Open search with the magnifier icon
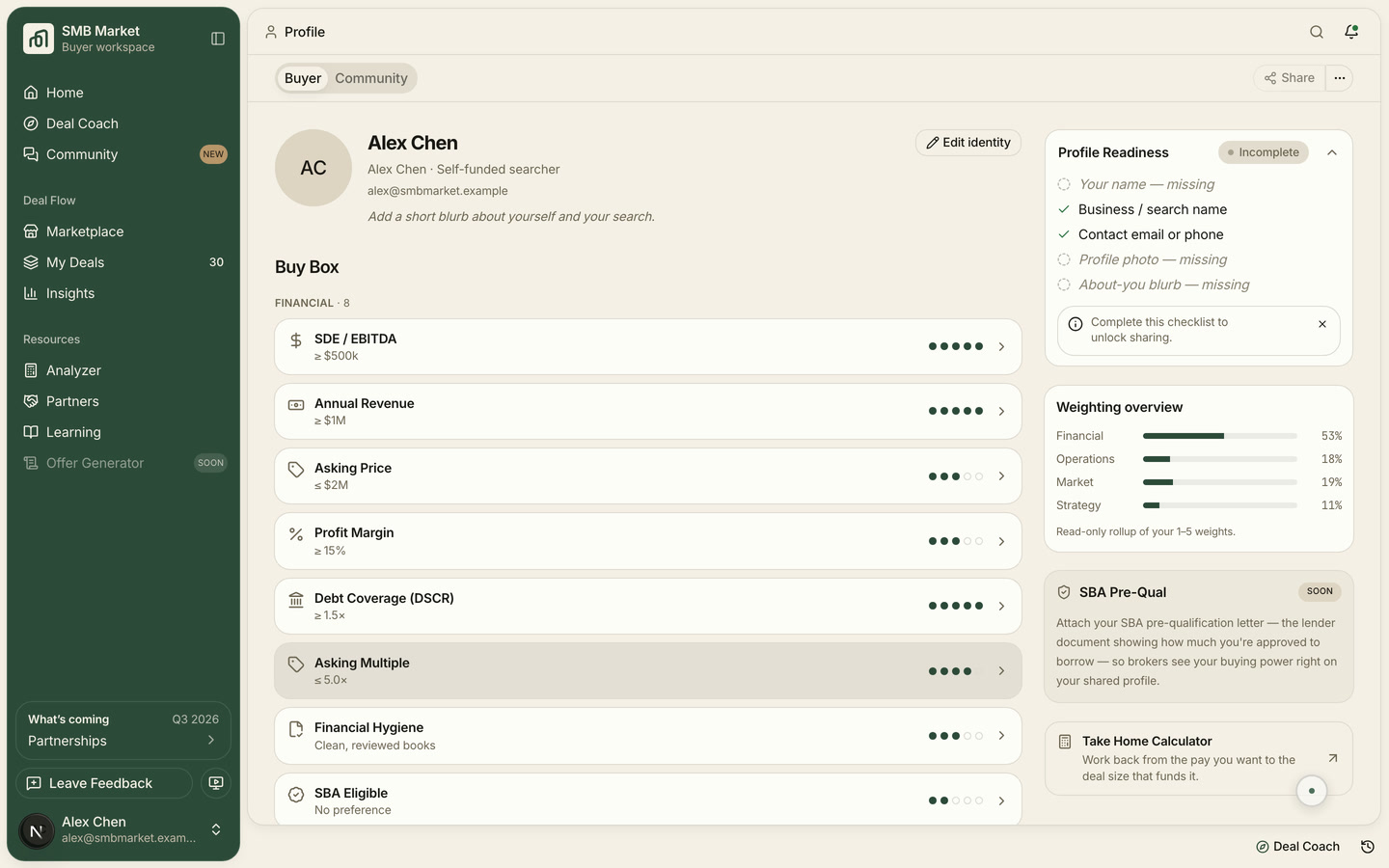This screenshot has height=868, width=1389. point(1317,32)
